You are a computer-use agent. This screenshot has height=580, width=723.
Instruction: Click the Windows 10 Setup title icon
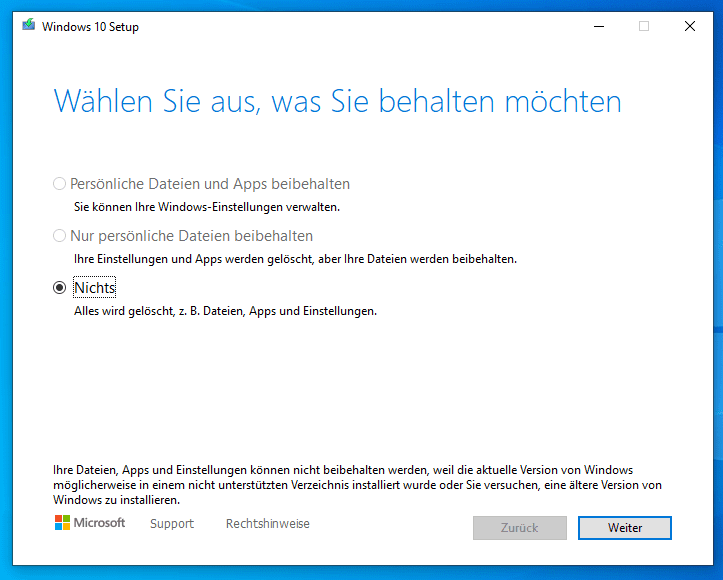(29, 25)
